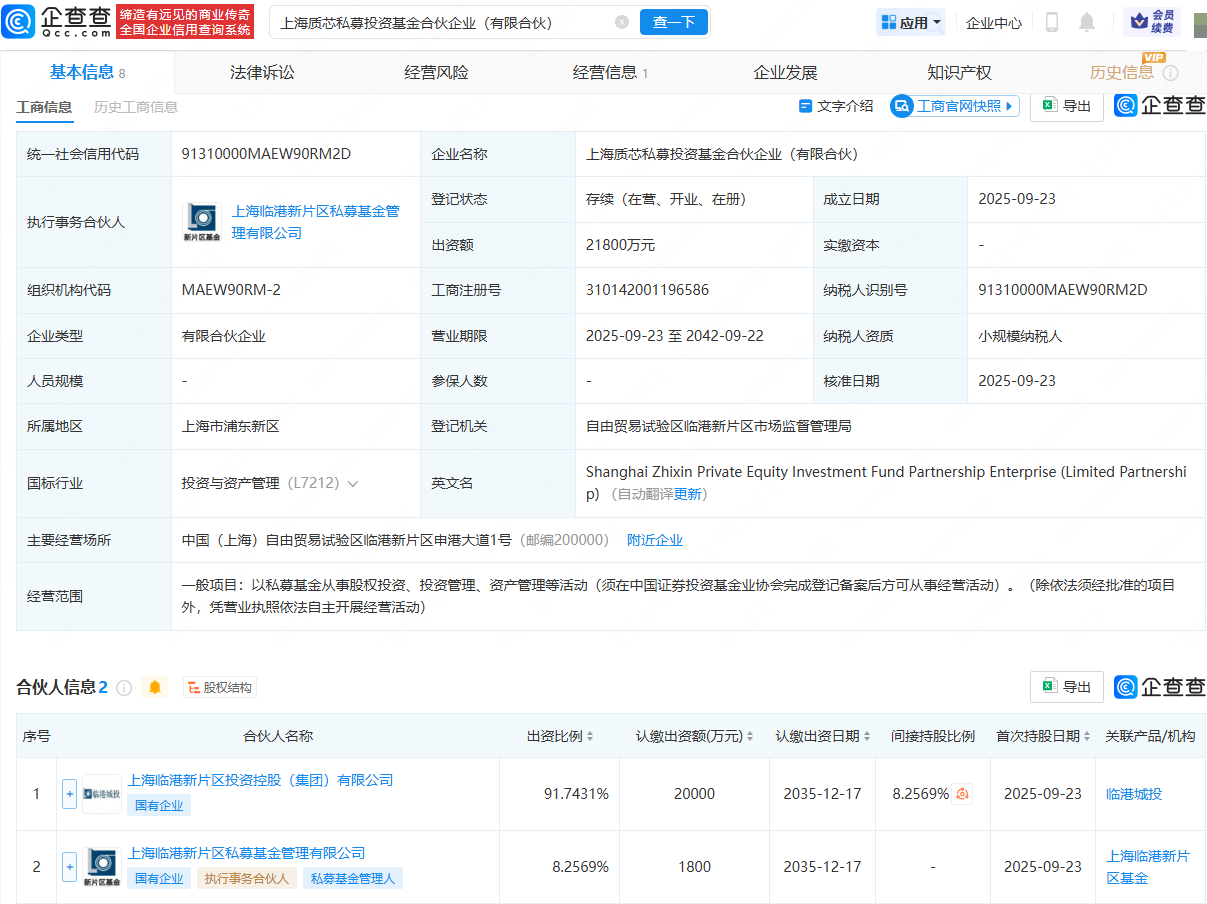The width and height of the screenshot is (1207, 904).
Task: Sort by 认缴出资日期 column
Action: 823,736
